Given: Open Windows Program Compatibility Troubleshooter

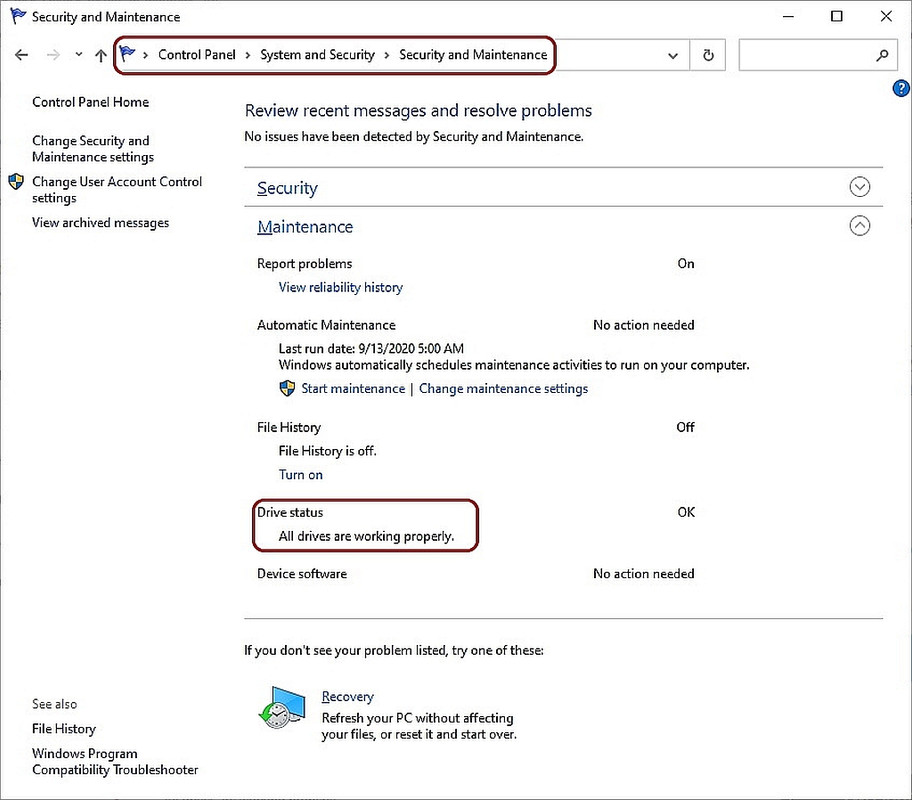Looking at the screenshot, I should pos(115,762).
